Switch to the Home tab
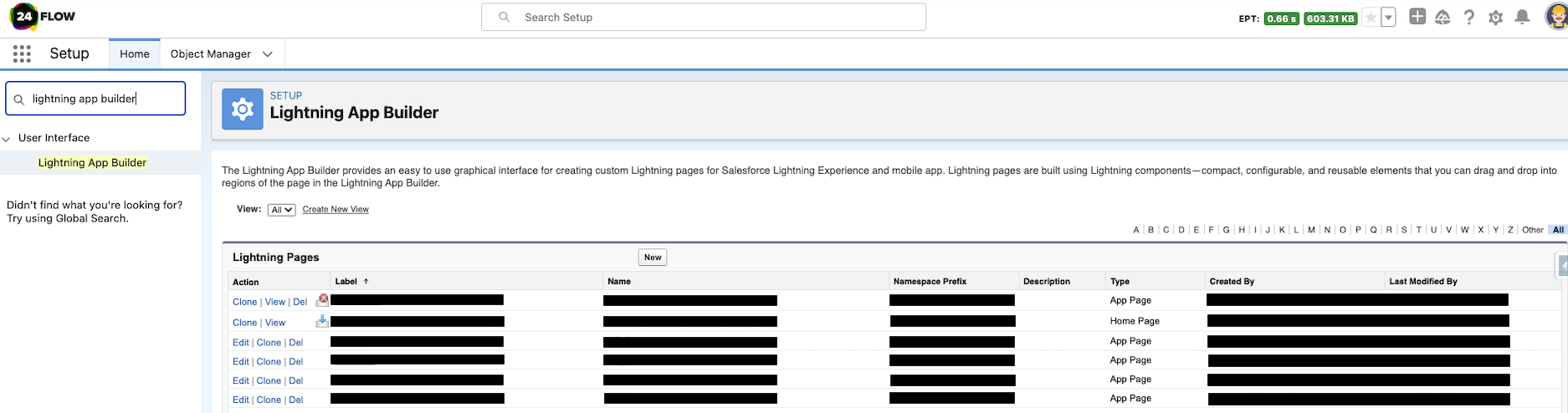This screenshot has height=413, width=1568. [134, 54]
